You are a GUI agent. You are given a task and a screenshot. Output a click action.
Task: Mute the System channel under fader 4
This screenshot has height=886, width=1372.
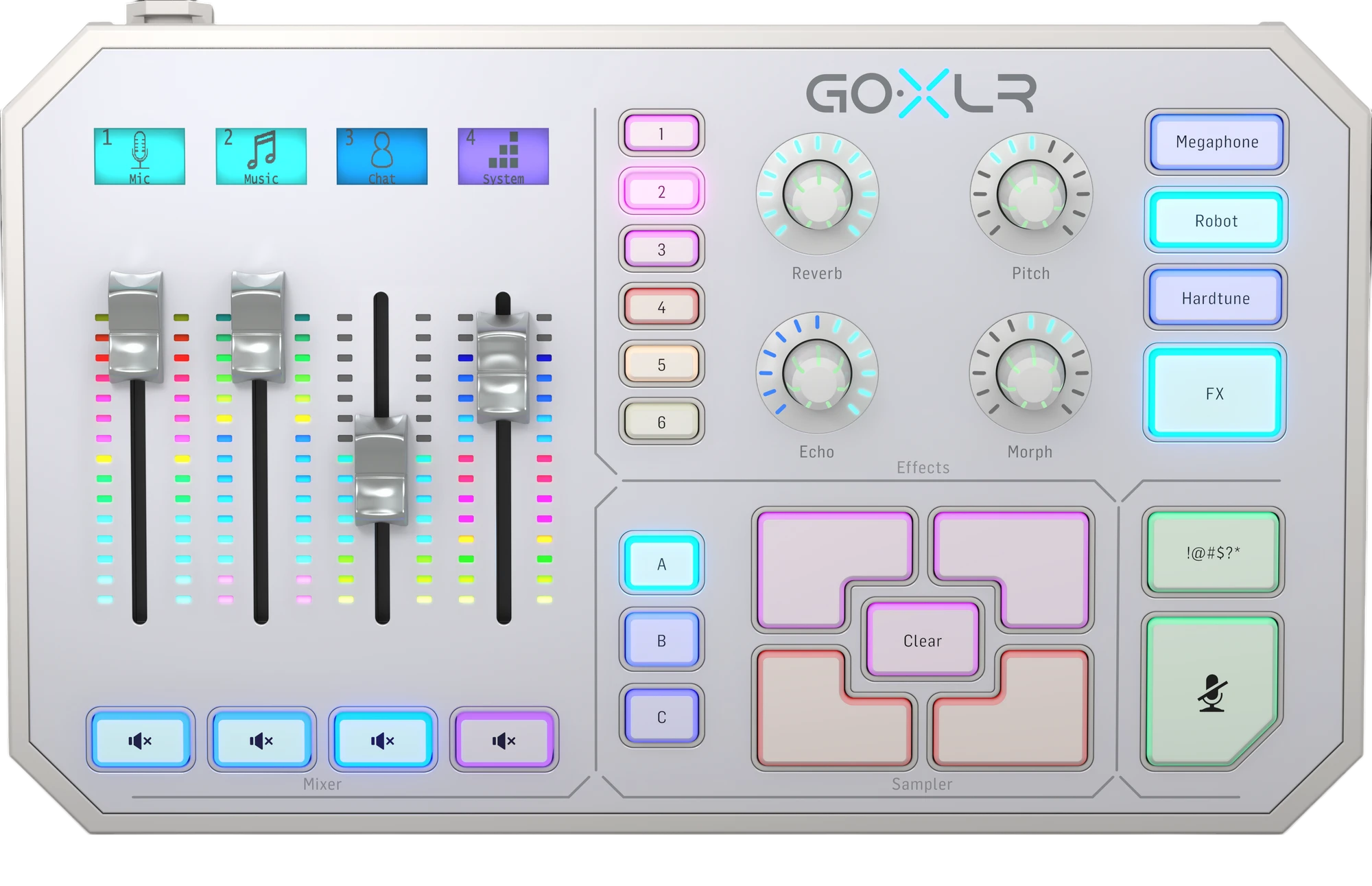(x=504, y=740)
